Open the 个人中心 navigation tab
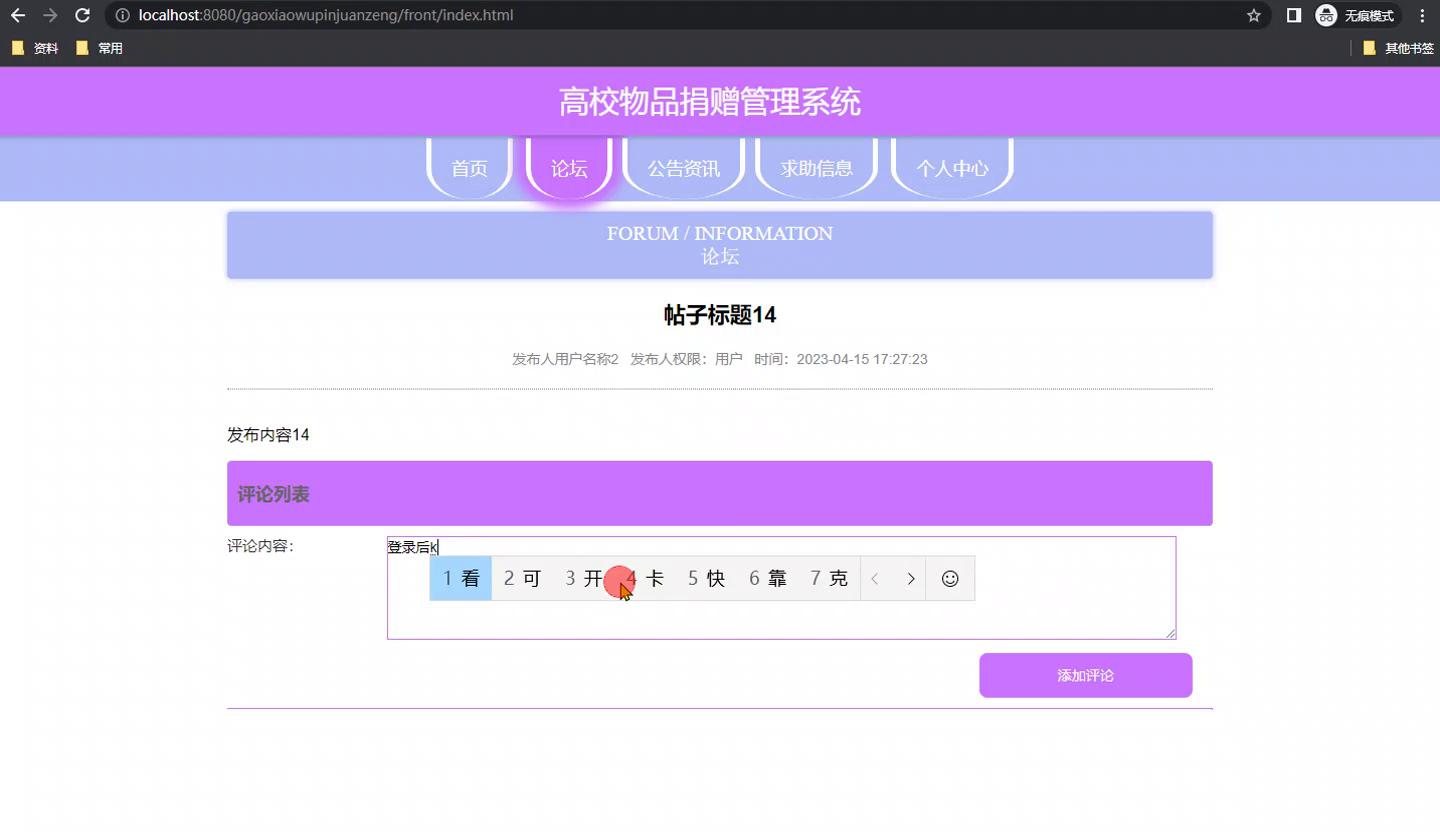Viewport: 1440px width, 832px height. click(x=952, y=168)
